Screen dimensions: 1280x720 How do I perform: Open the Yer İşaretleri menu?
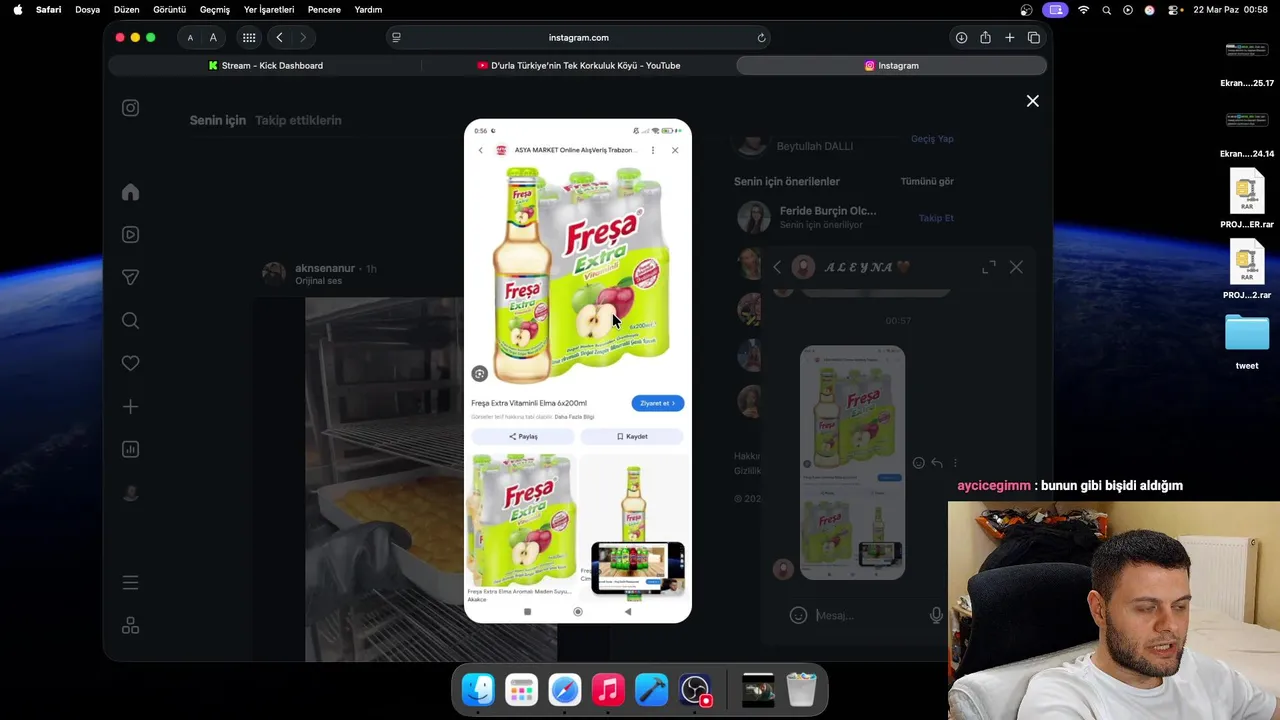[269, 9]
